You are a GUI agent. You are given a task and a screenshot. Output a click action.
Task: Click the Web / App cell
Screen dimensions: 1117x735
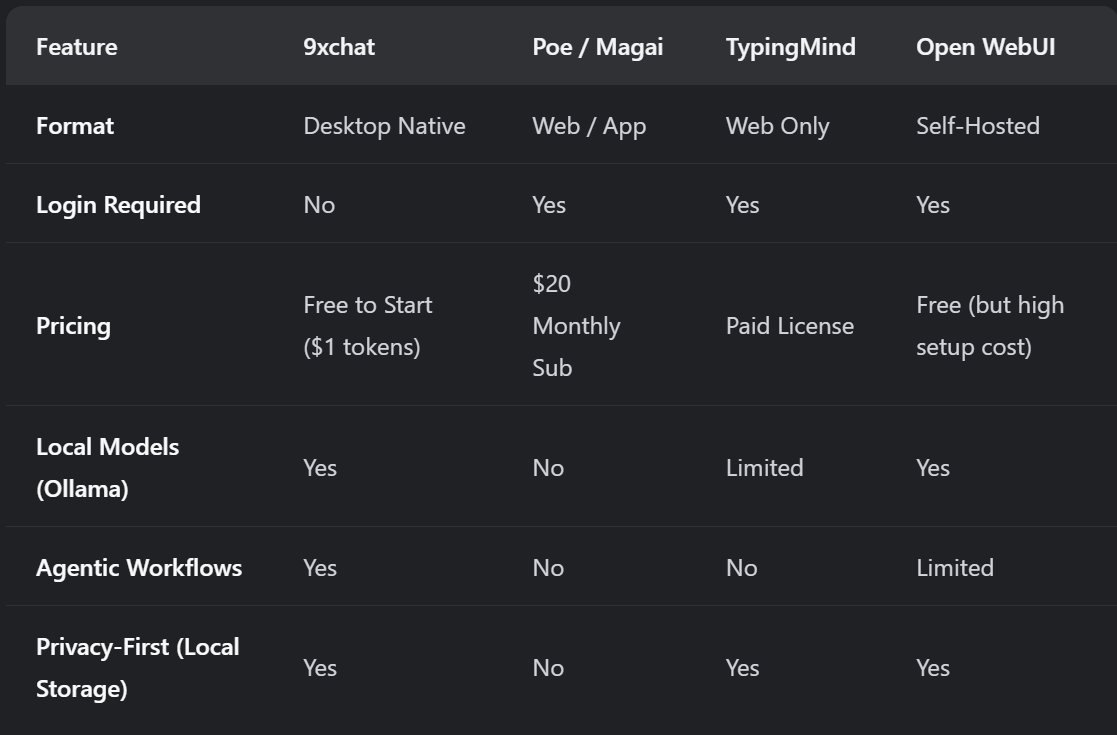click(589, 126)
